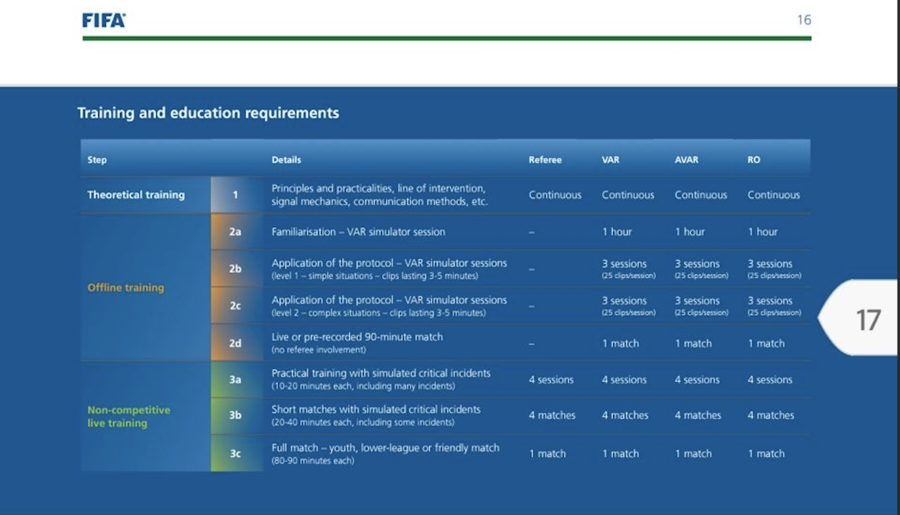The width and height of the screenshot is (900, 515).
Task: Click step 2a cell
Action: pyautogui.click(x=235, y=232)
